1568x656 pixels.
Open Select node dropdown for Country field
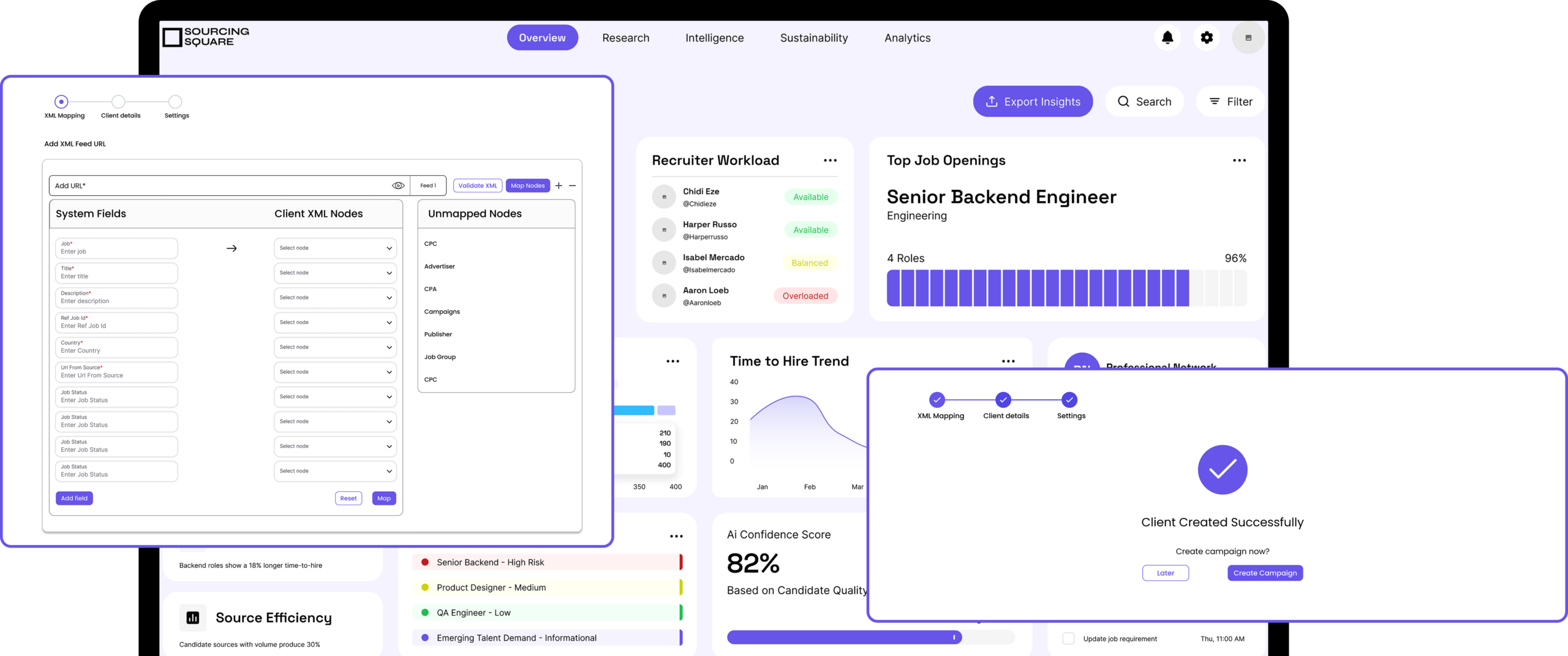(x=335, y=347)
